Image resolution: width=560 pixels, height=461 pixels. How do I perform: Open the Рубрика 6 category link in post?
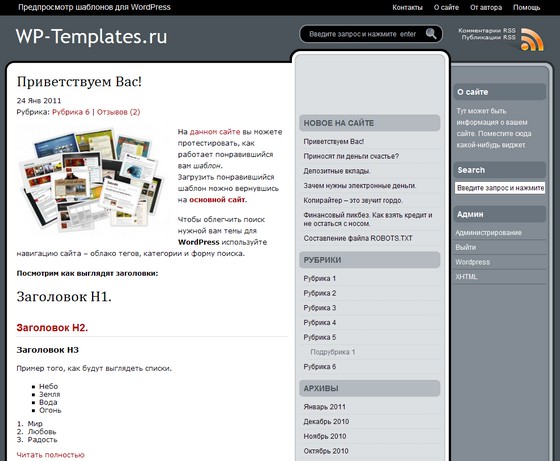pyautogui.click(x=71, y=112)
